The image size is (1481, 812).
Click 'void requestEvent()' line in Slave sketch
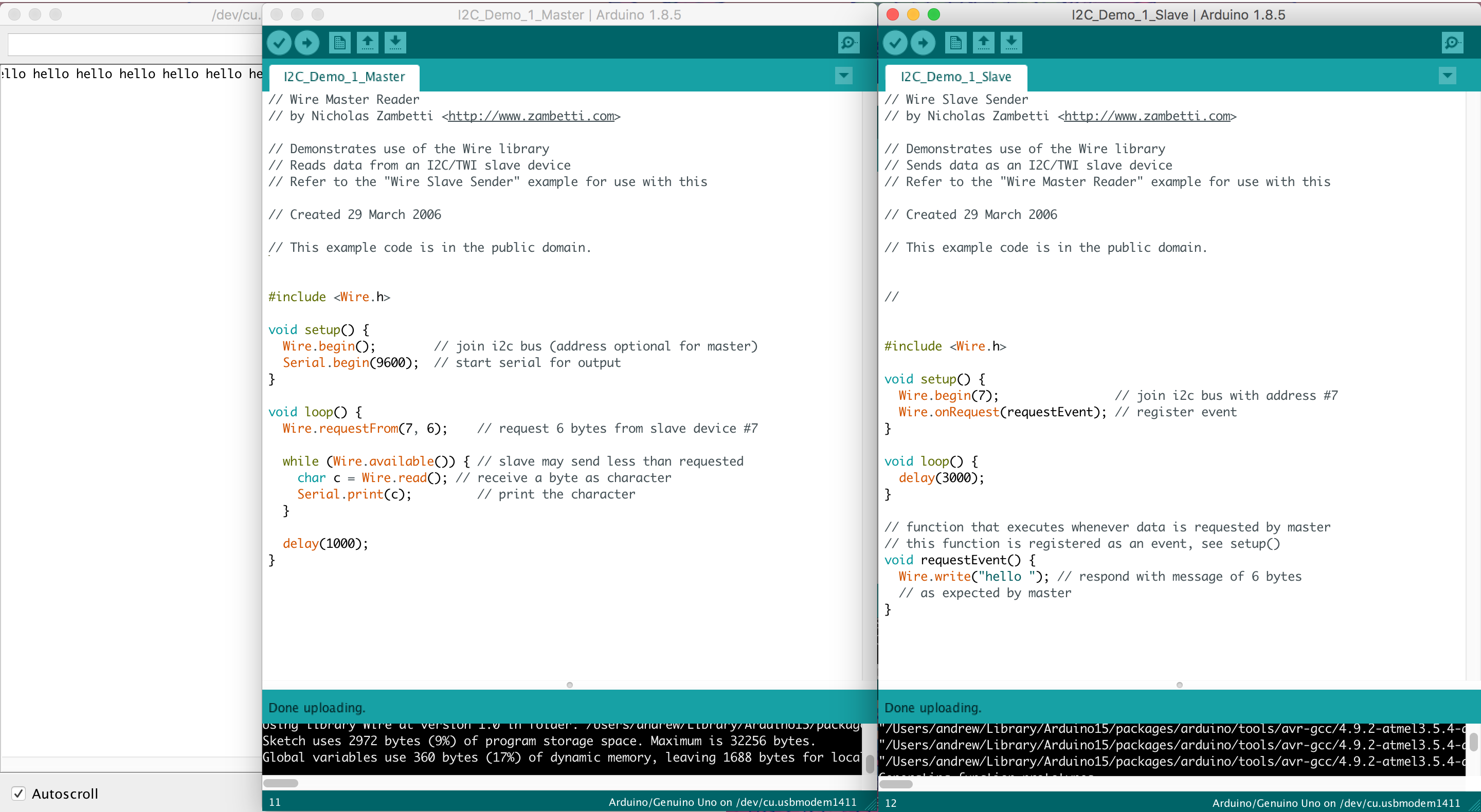pos(960,560)
